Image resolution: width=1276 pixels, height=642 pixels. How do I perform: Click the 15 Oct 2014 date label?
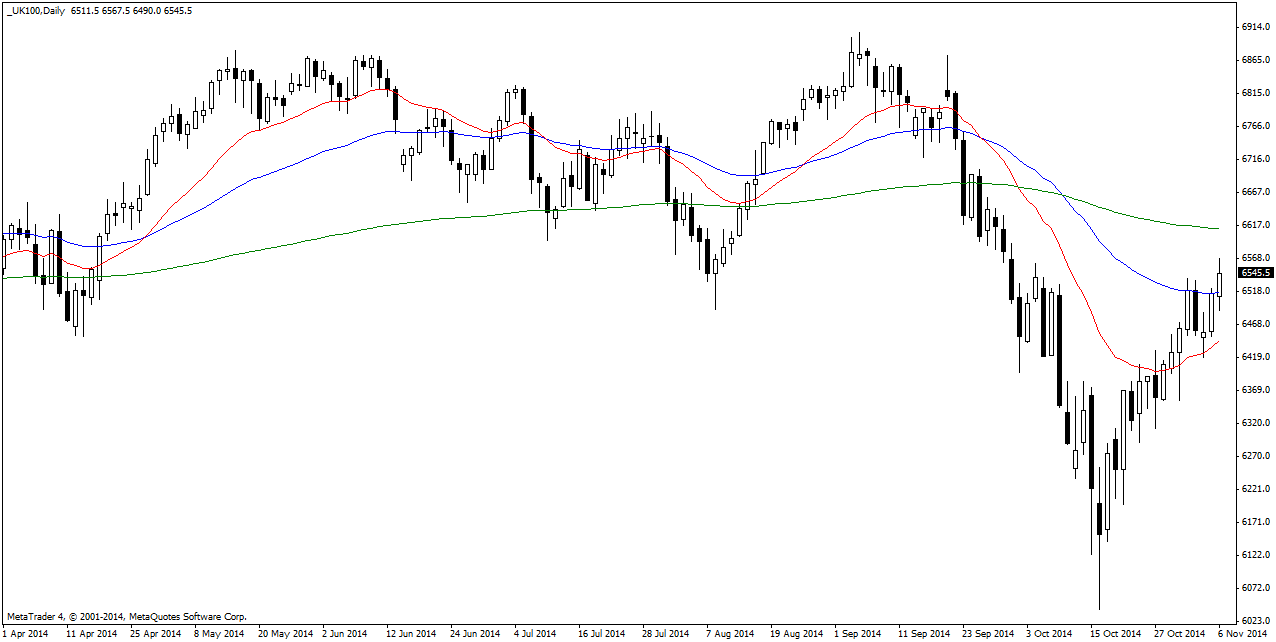click(x=1115, y=634)
